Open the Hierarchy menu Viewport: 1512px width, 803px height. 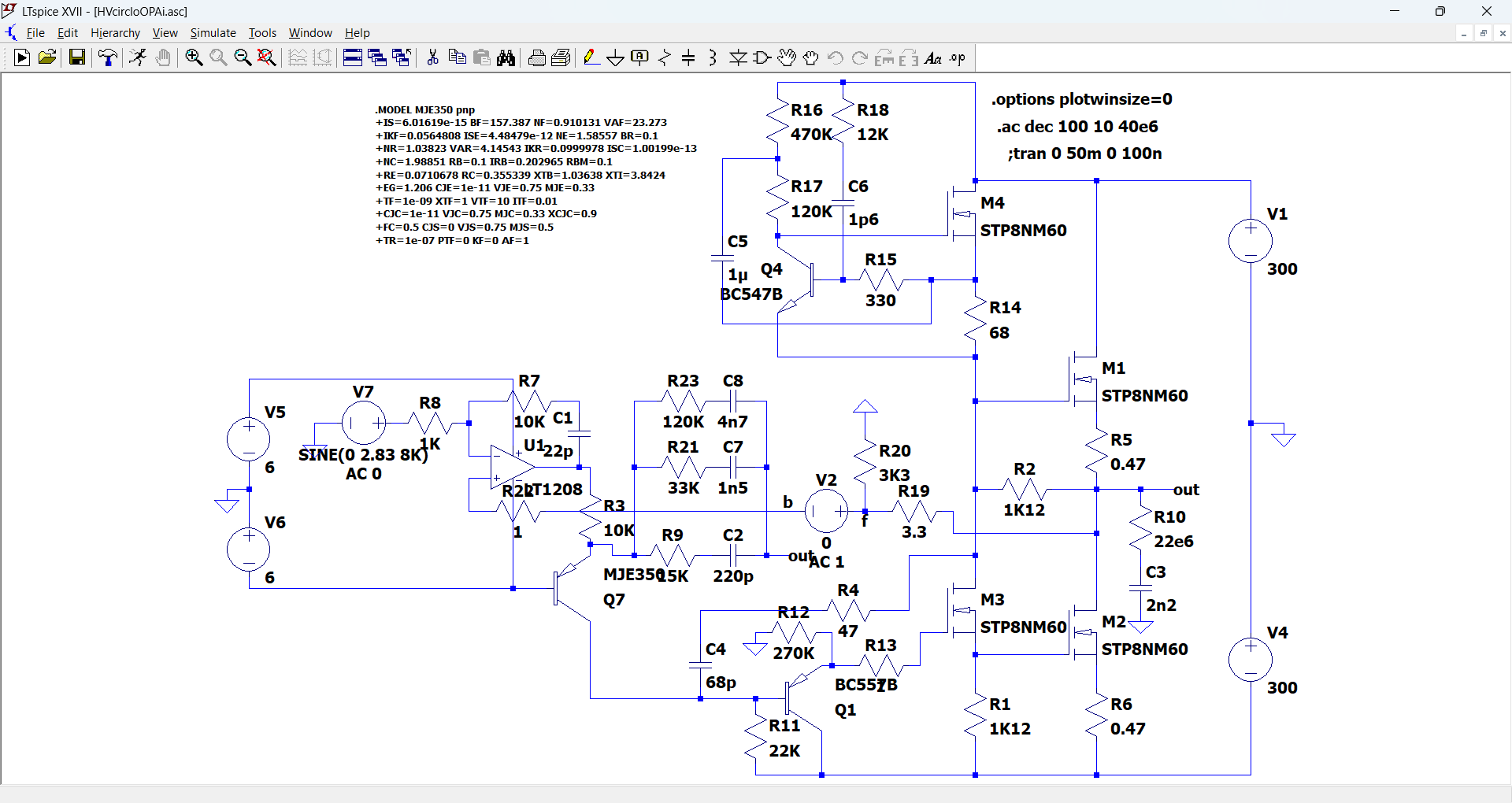(x=115, y=33)
